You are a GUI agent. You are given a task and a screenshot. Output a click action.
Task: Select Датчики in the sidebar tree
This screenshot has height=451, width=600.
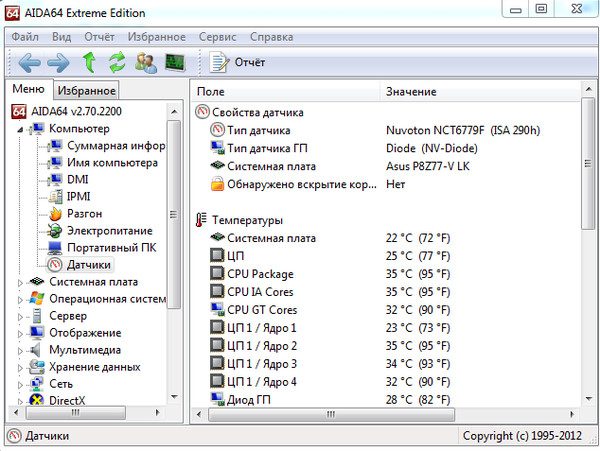click(x=88, y=265)
